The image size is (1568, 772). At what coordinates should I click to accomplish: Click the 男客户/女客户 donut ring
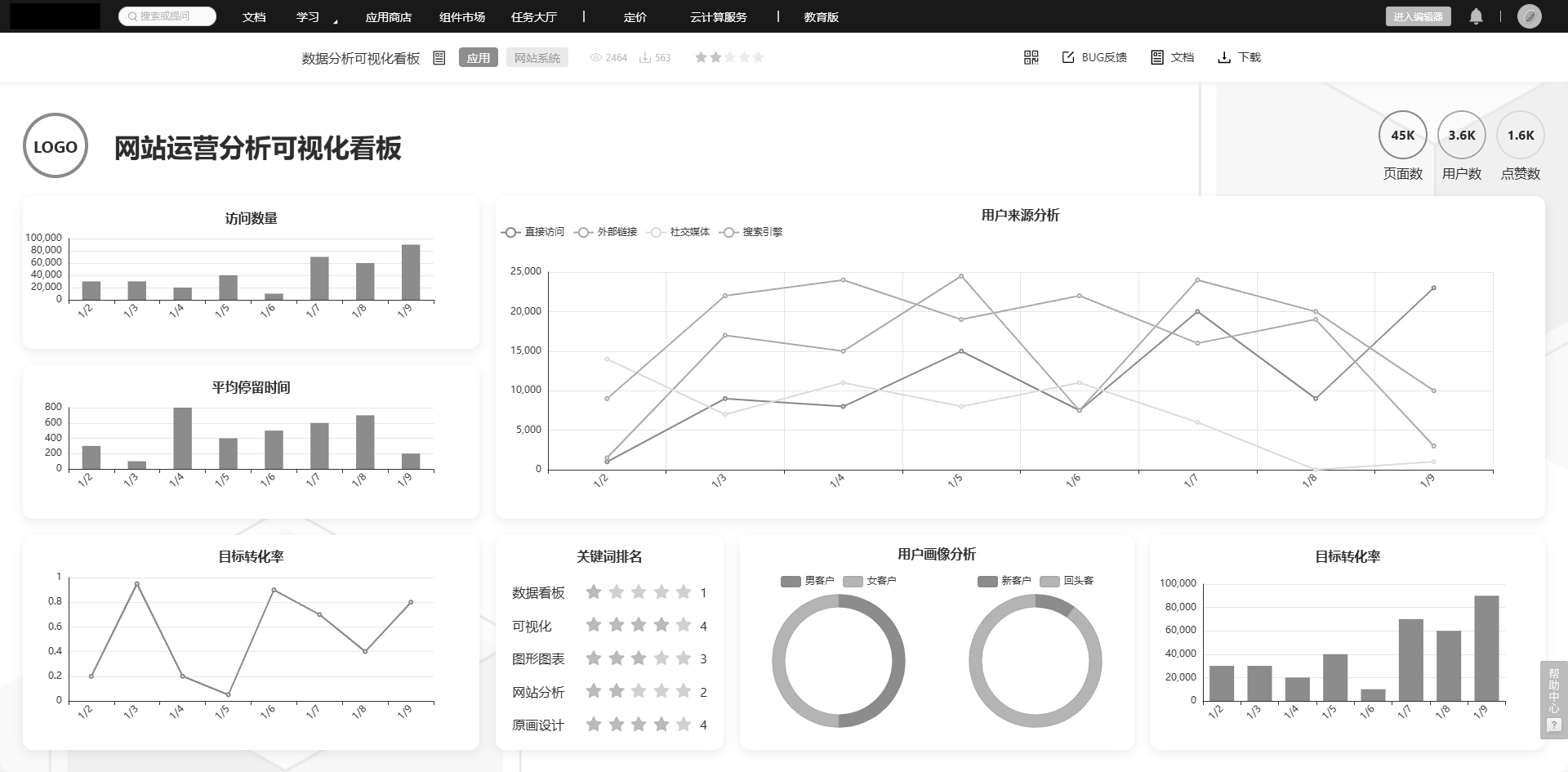(x=839, y=661)
